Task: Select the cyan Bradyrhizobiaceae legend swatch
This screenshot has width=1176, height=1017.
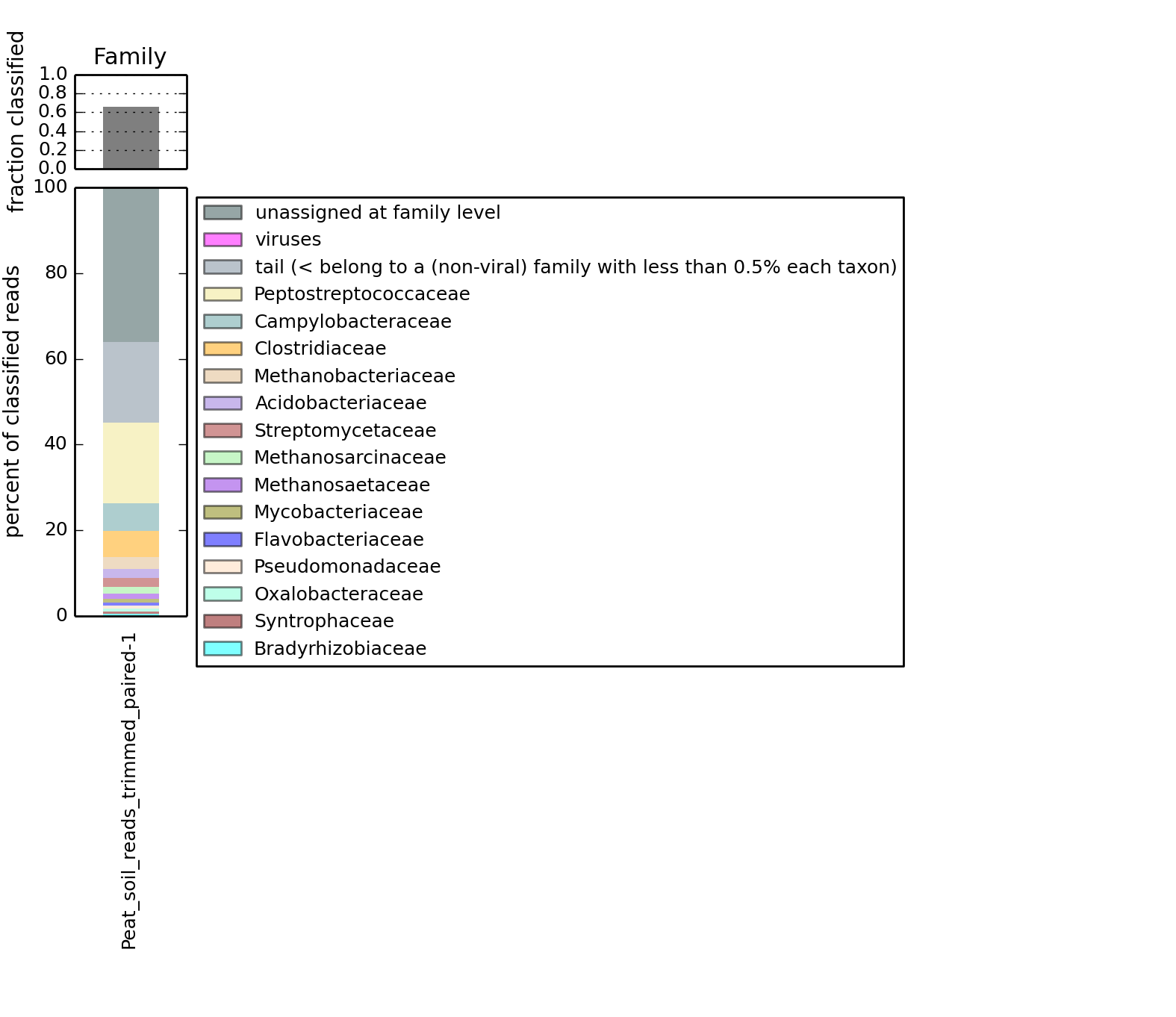Action: [x=223, y=649]
